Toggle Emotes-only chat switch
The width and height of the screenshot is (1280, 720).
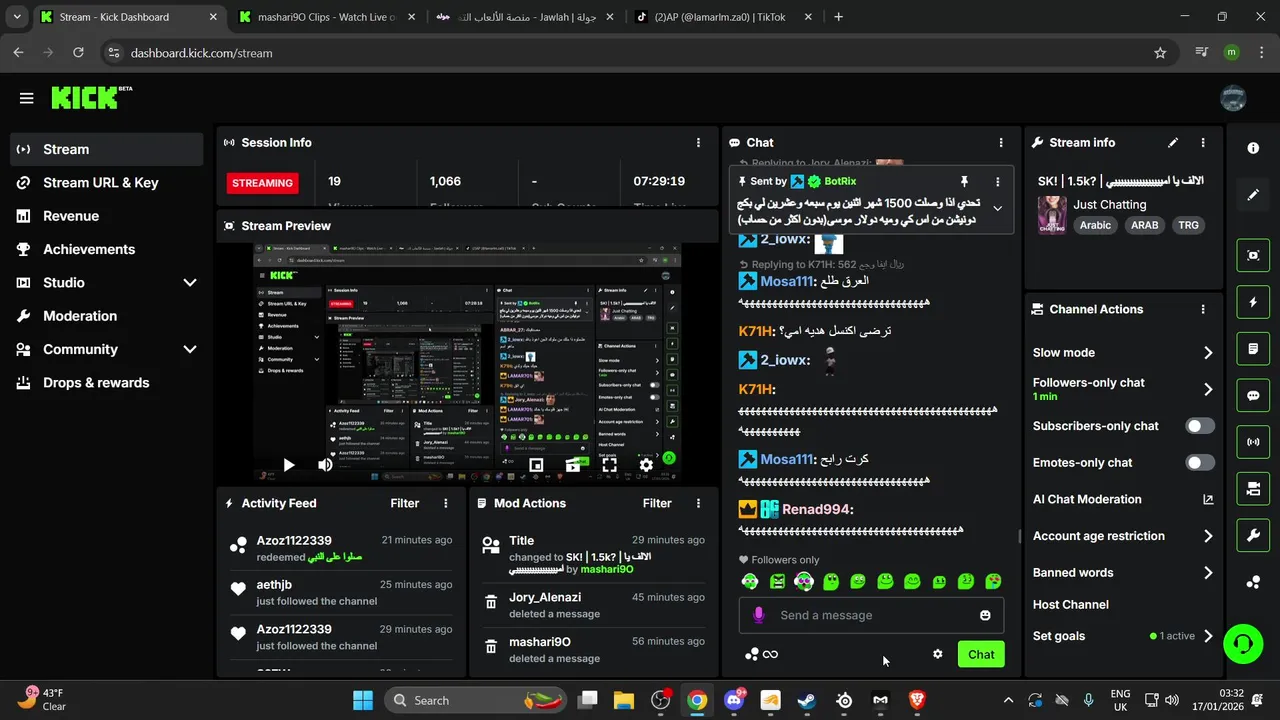1200,463
